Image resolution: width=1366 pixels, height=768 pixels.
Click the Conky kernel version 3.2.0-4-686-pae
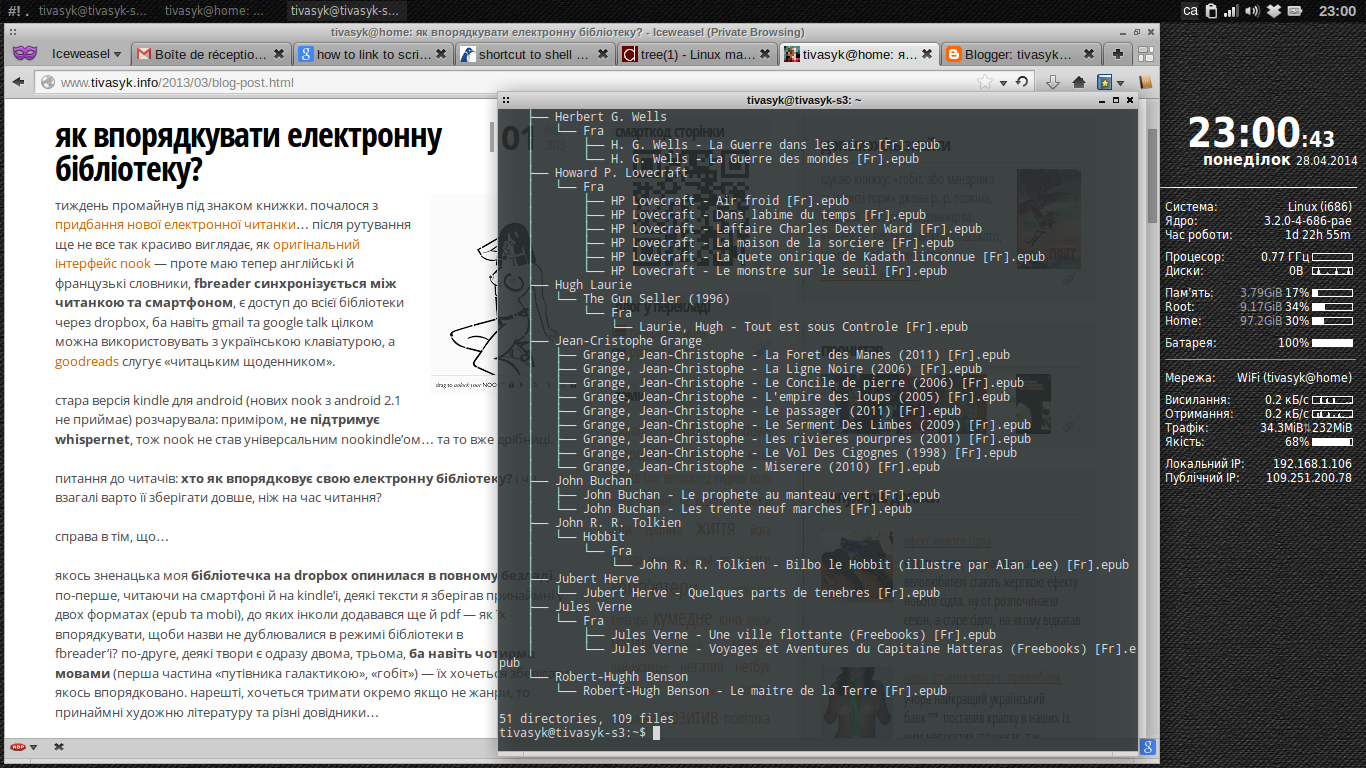[1300, 221]
